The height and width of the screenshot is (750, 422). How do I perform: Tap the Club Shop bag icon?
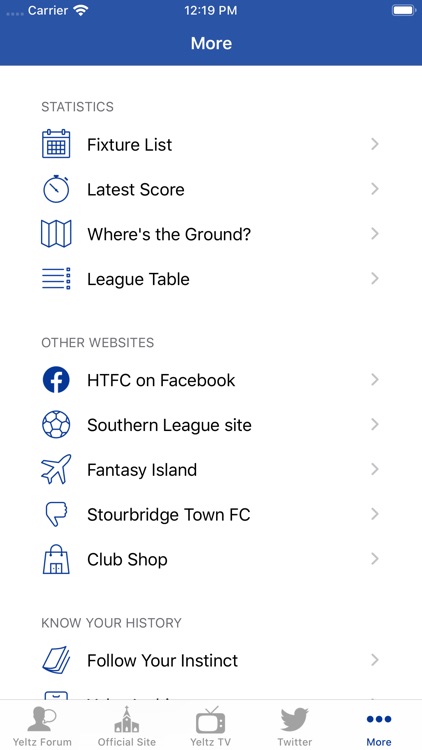[56, 559]
